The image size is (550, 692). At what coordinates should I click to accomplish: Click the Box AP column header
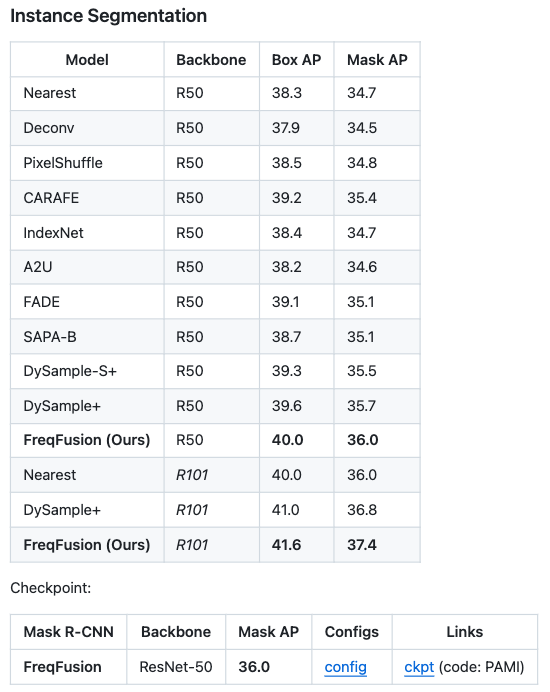[x=296, y=60]
